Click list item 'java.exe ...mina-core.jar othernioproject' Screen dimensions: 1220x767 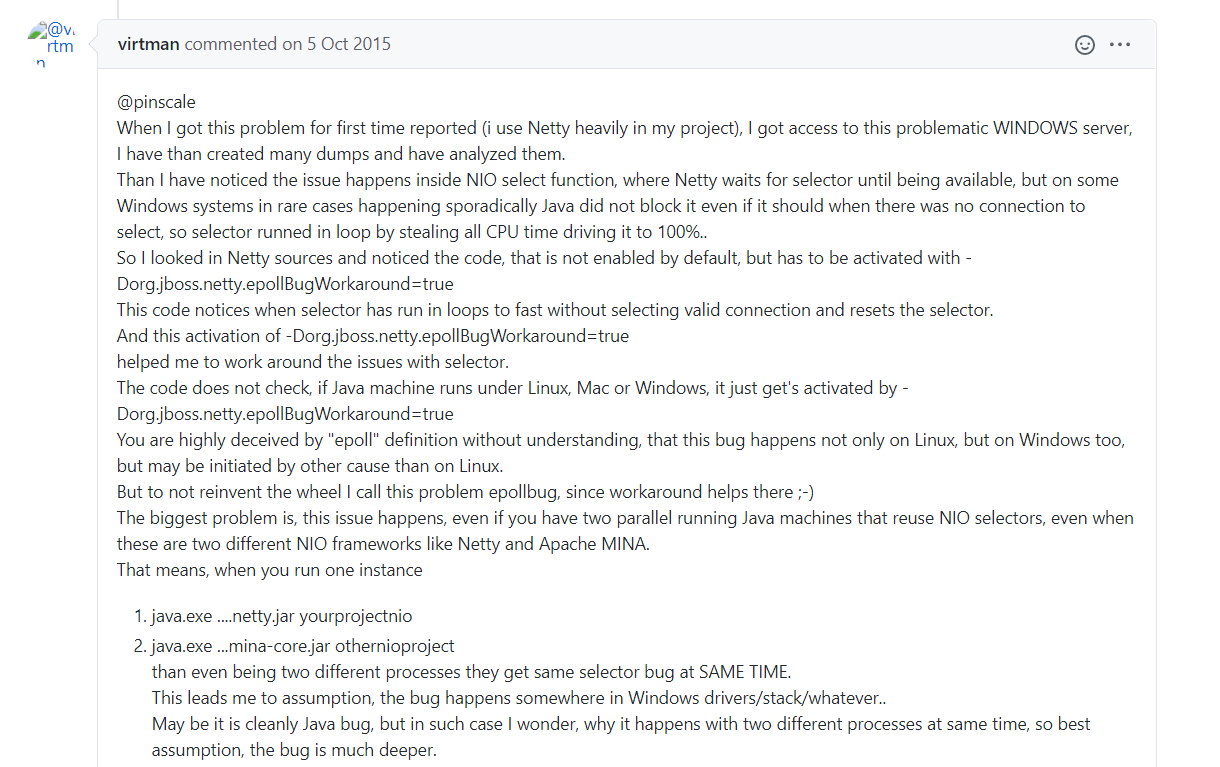click(303, 646)
